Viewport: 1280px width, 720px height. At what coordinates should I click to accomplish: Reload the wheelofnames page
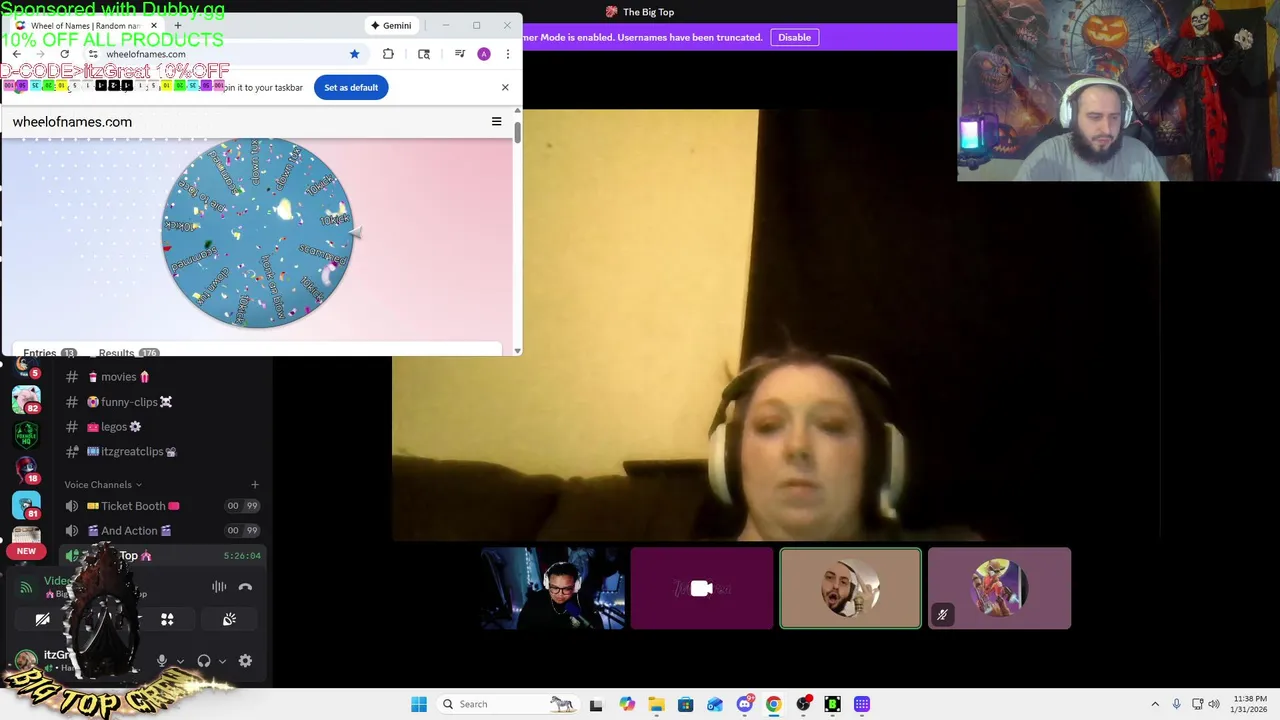pos(65,54)
